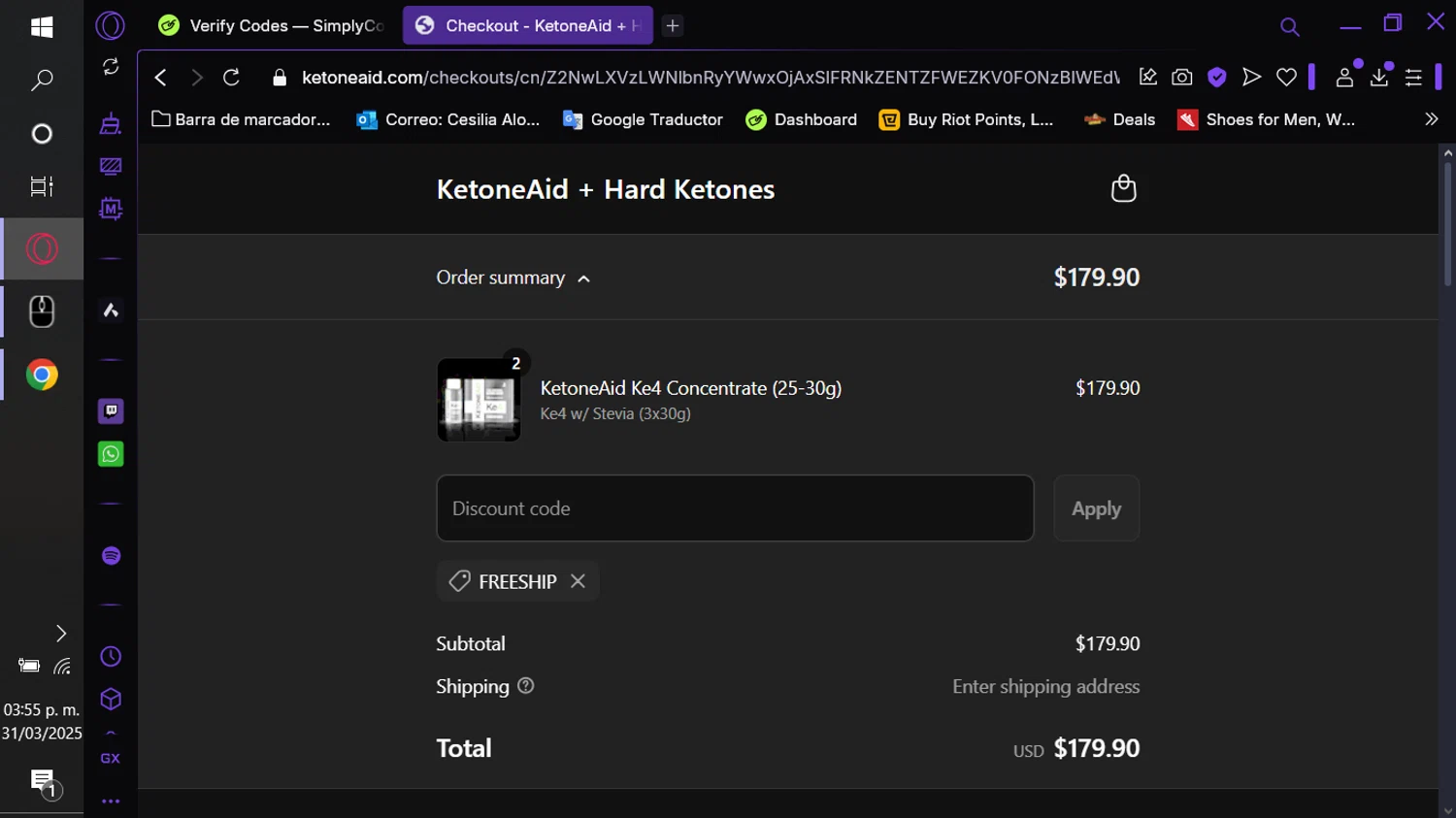Click the Apply discount button
1456x818 pixels.
click(1097, 508)
